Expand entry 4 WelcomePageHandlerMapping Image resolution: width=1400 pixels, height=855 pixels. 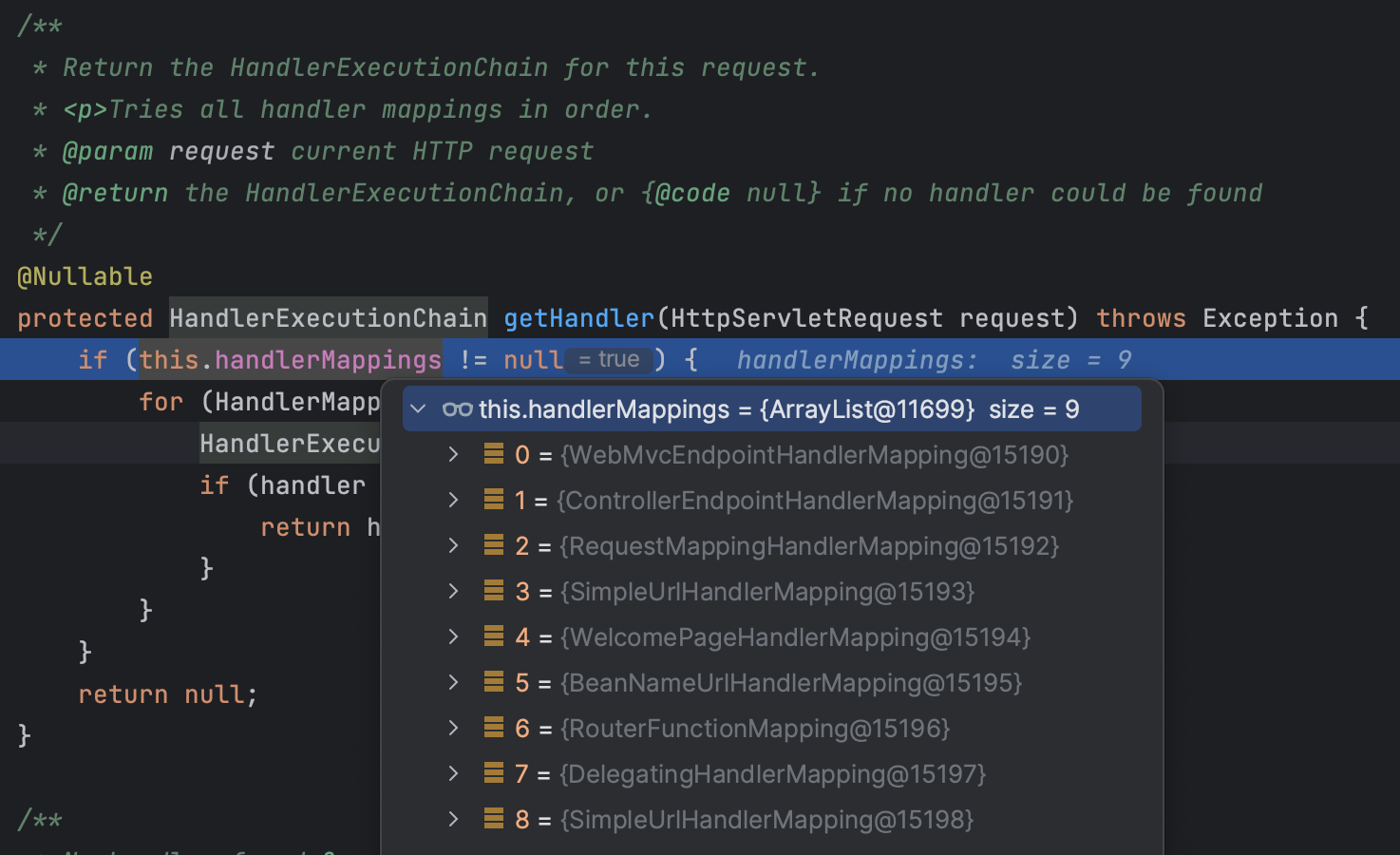[x=453, y=637]
